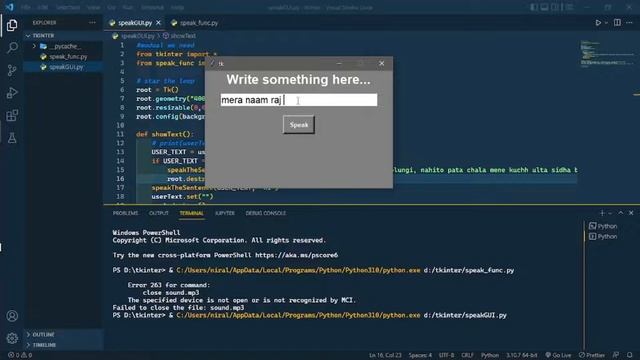This screenshot has height=360, width=640.
Task: Switch to the Debug Console tab
Action: (266, 213)
